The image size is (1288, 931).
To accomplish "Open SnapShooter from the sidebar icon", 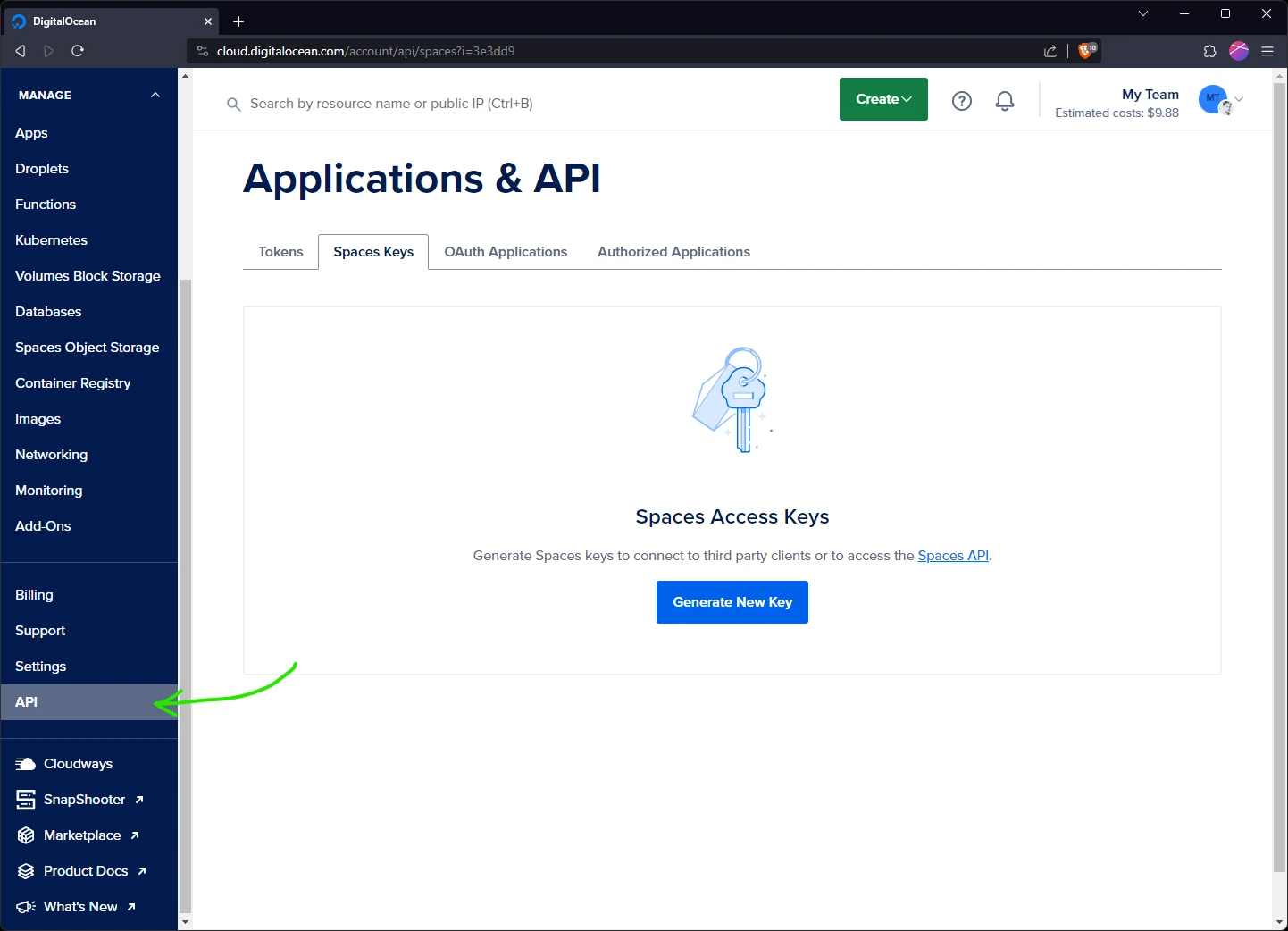I will [x=25, y=799].
